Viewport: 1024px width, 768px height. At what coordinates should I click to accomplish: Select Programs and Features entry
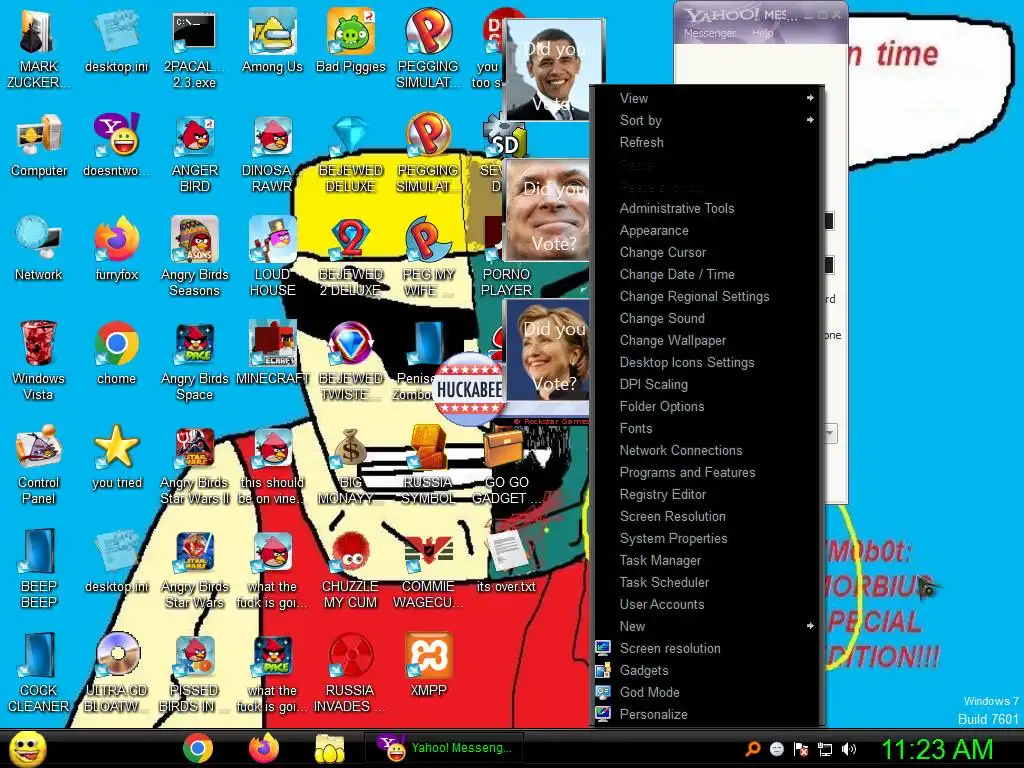pyautogui.click(x=707, y=472)
